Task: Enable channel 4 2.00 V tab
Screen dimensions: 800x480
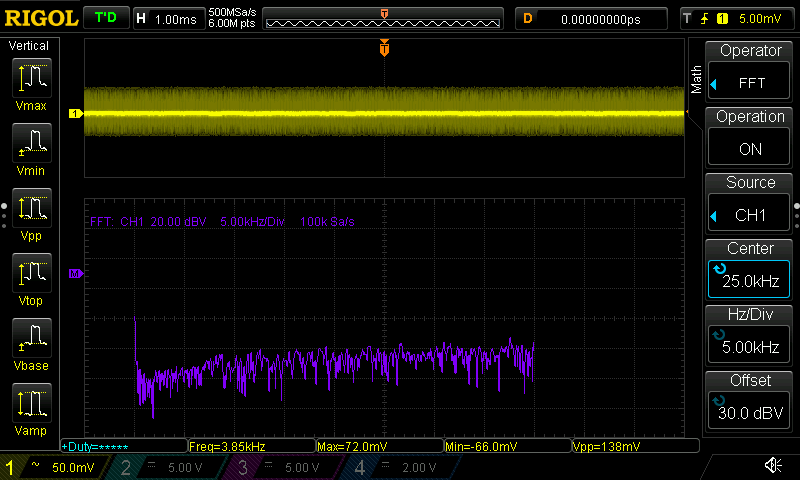Action: click(x=399, y=467)
